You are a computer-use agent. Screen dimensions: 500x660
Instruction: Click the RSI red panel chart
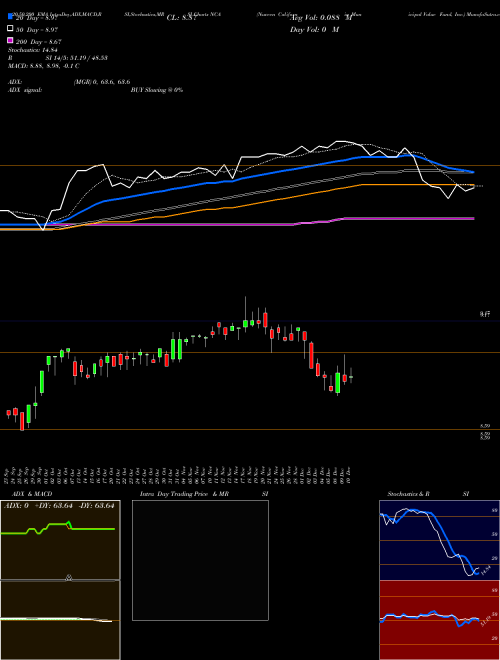[439, 620]
